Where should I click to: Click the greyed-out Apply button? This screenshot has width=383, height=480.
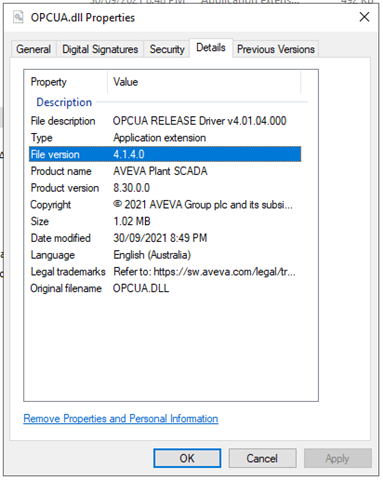337,458
